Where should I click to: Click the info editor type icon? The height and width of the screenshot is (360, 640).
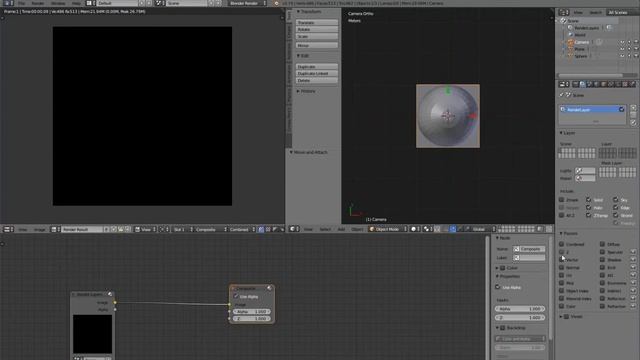8,3
